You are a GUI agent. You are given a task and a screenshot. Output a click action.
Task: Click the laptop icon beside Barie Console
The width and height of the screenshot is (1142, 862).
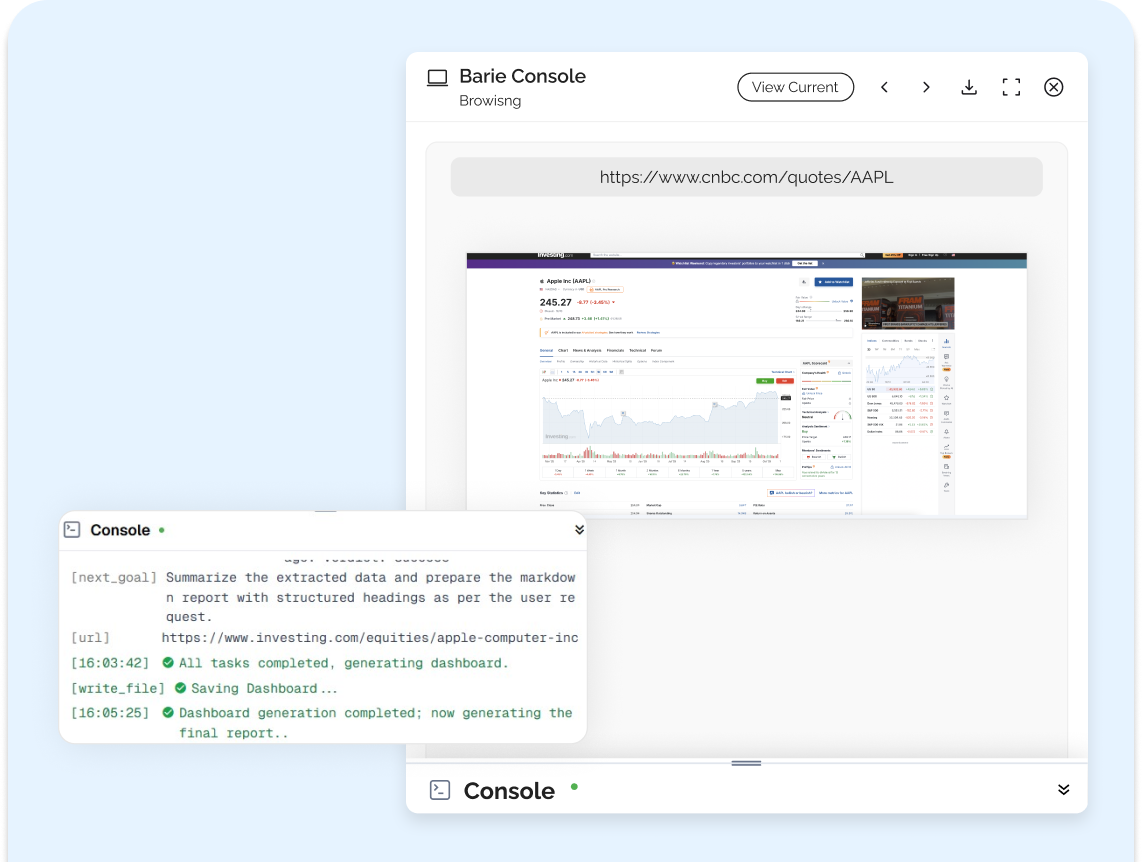tap(437, 78)
